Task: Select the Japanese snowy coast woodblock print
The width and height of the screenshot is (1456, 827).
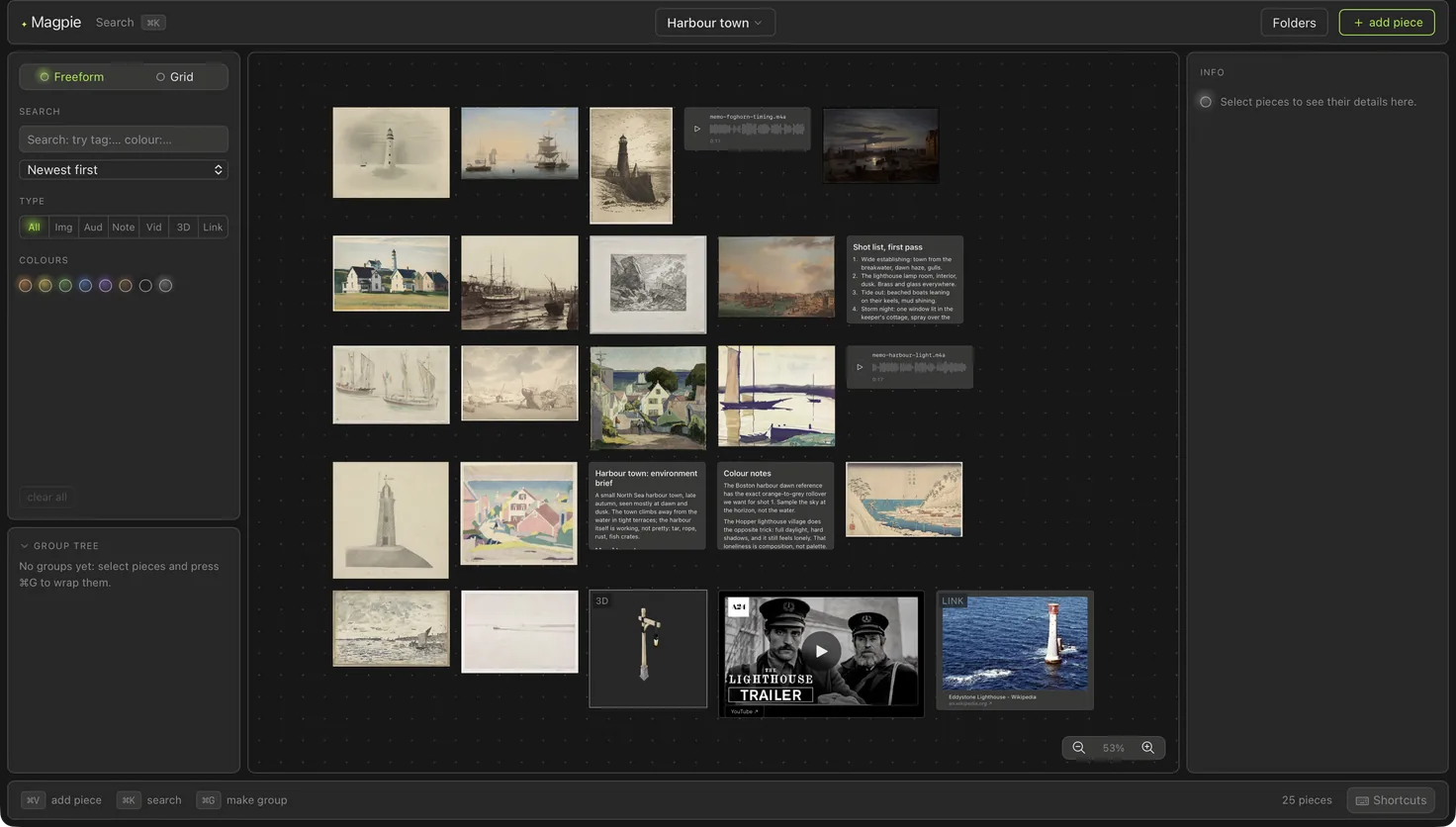Action: tap(904, 500)
